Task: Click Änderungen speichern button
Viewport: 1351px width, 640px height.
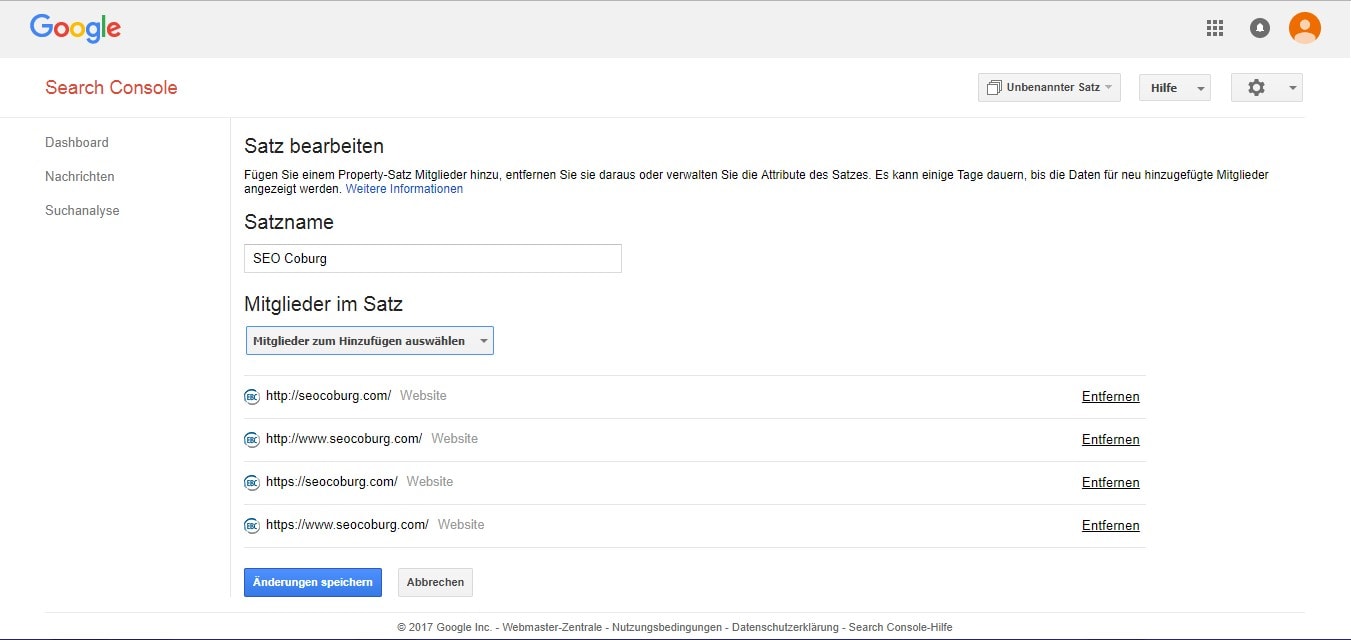Action: [313, 582]
